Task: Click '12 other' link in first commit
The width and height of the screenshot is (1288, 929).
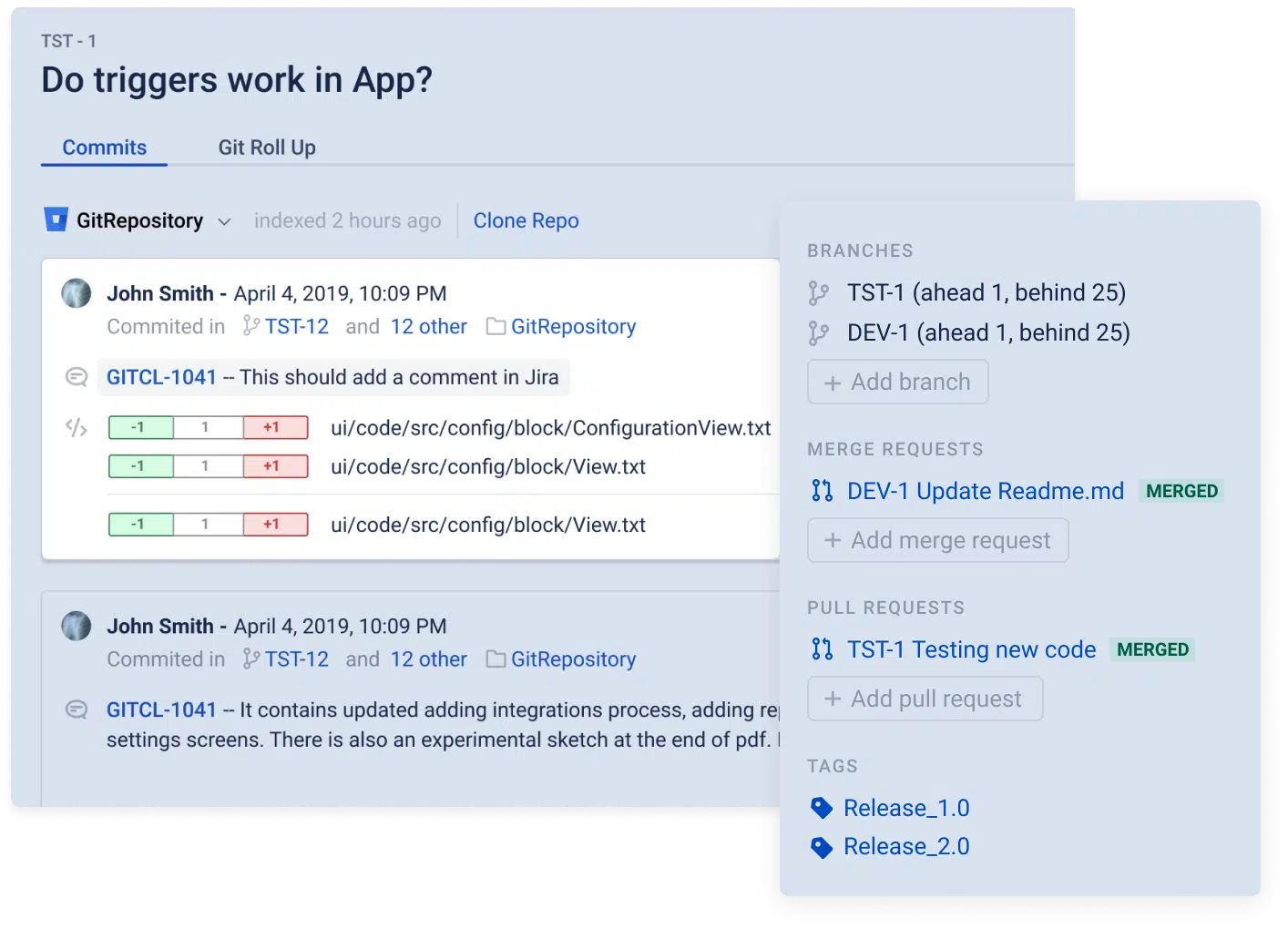Action: point(428,326)
